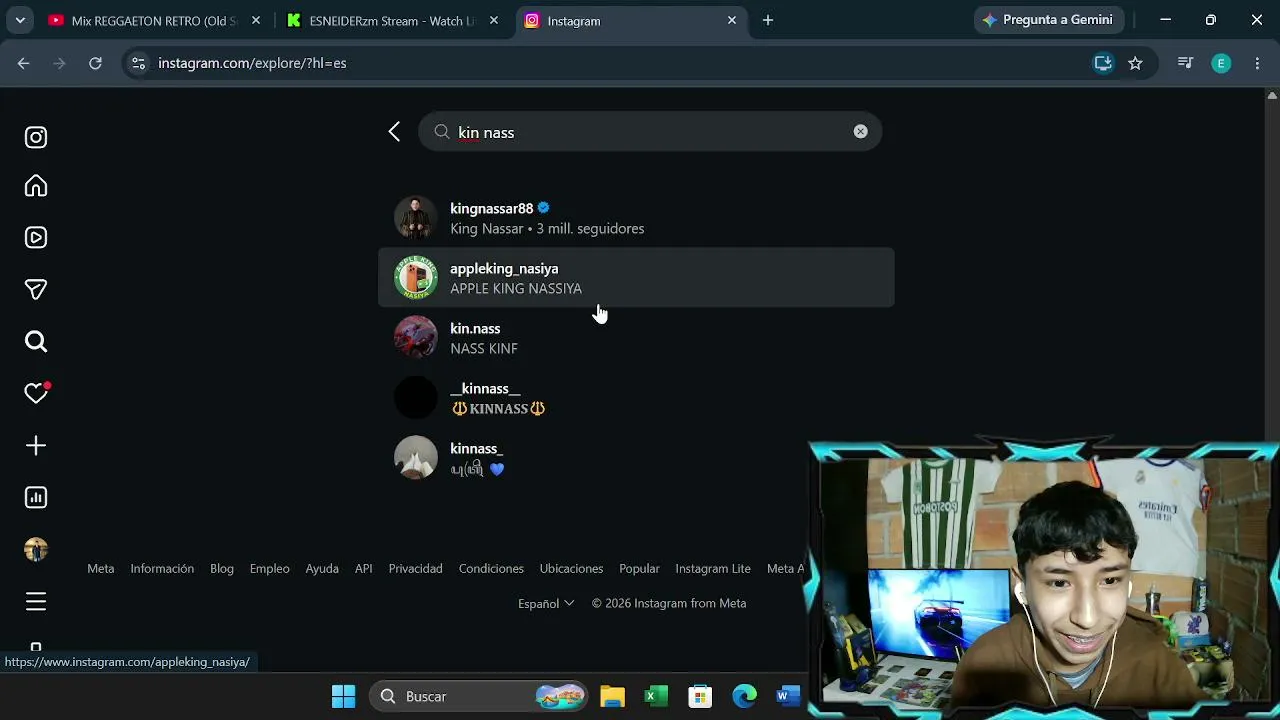Screen dimensions: 1280x720
Task: Open the hamburger More menu in sidebar
Action: (36, 602)
